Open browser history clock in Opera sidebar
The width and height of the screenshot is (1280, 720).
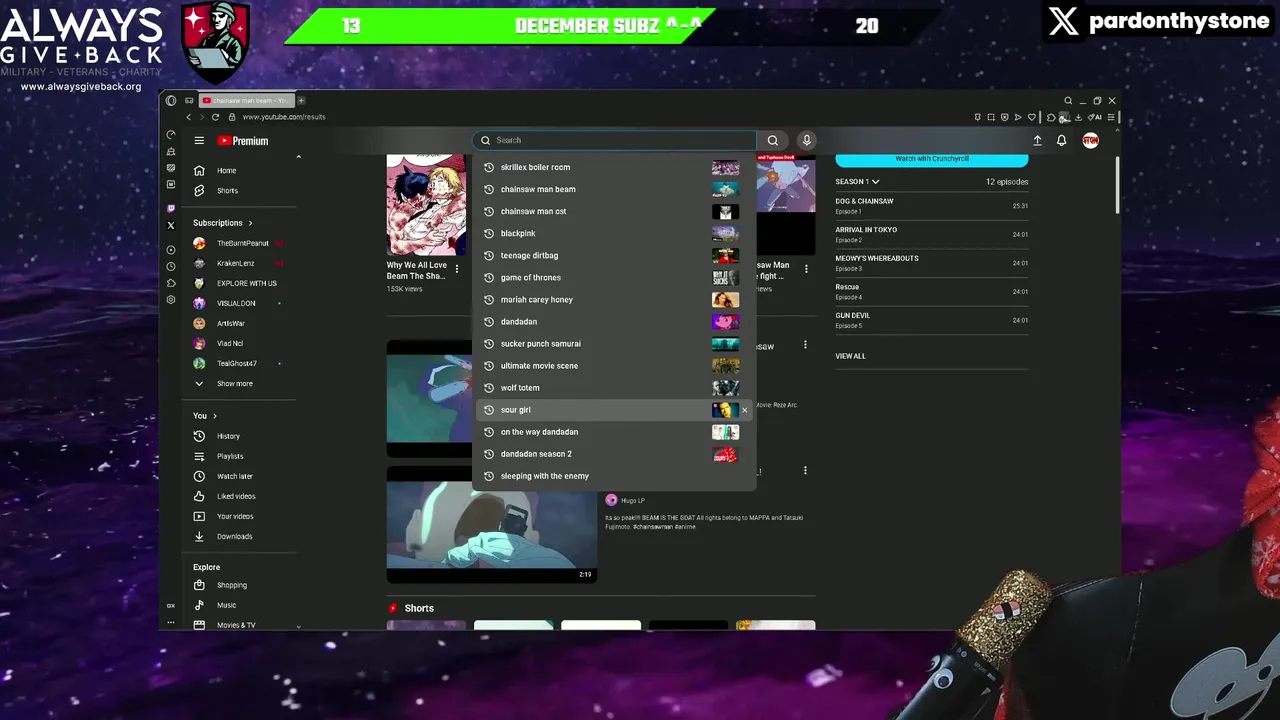pos(171,266)
